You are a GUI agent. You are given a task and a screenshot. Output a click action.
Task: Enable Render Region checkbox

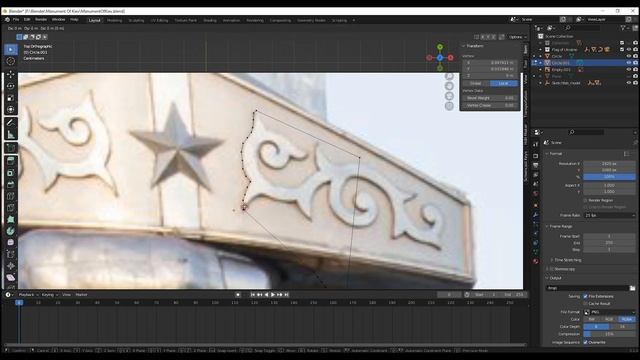click(585, 200)
